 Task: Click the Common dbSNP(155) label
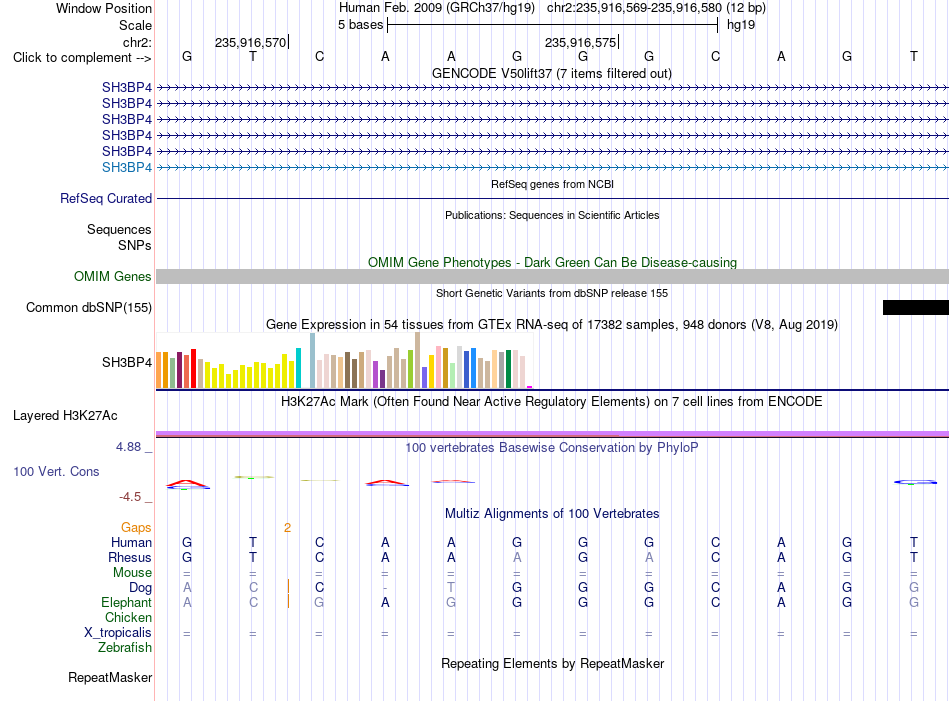(89, 308)
